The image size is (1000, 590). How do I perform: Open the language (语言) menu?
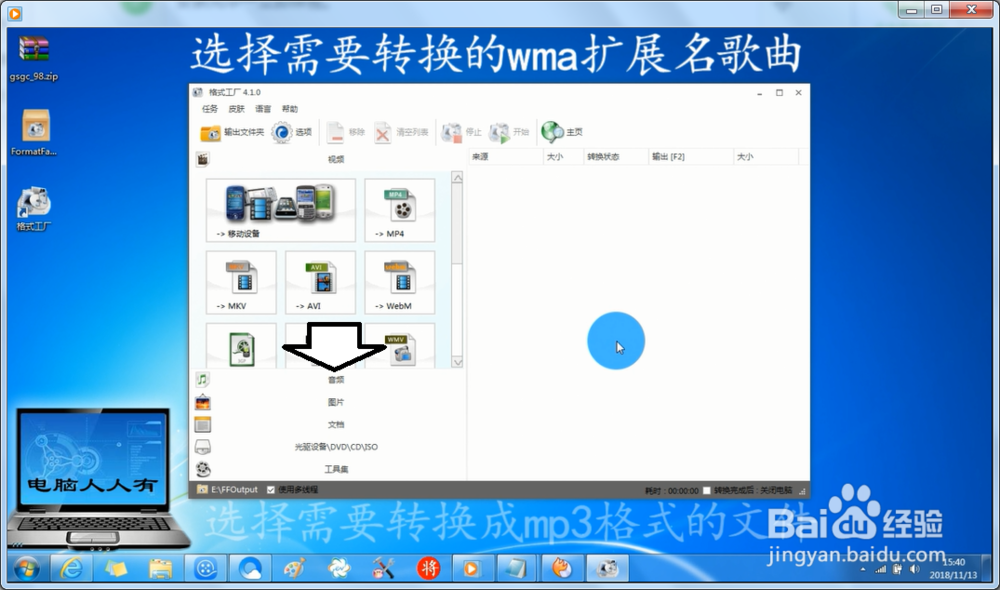point(263,109)
